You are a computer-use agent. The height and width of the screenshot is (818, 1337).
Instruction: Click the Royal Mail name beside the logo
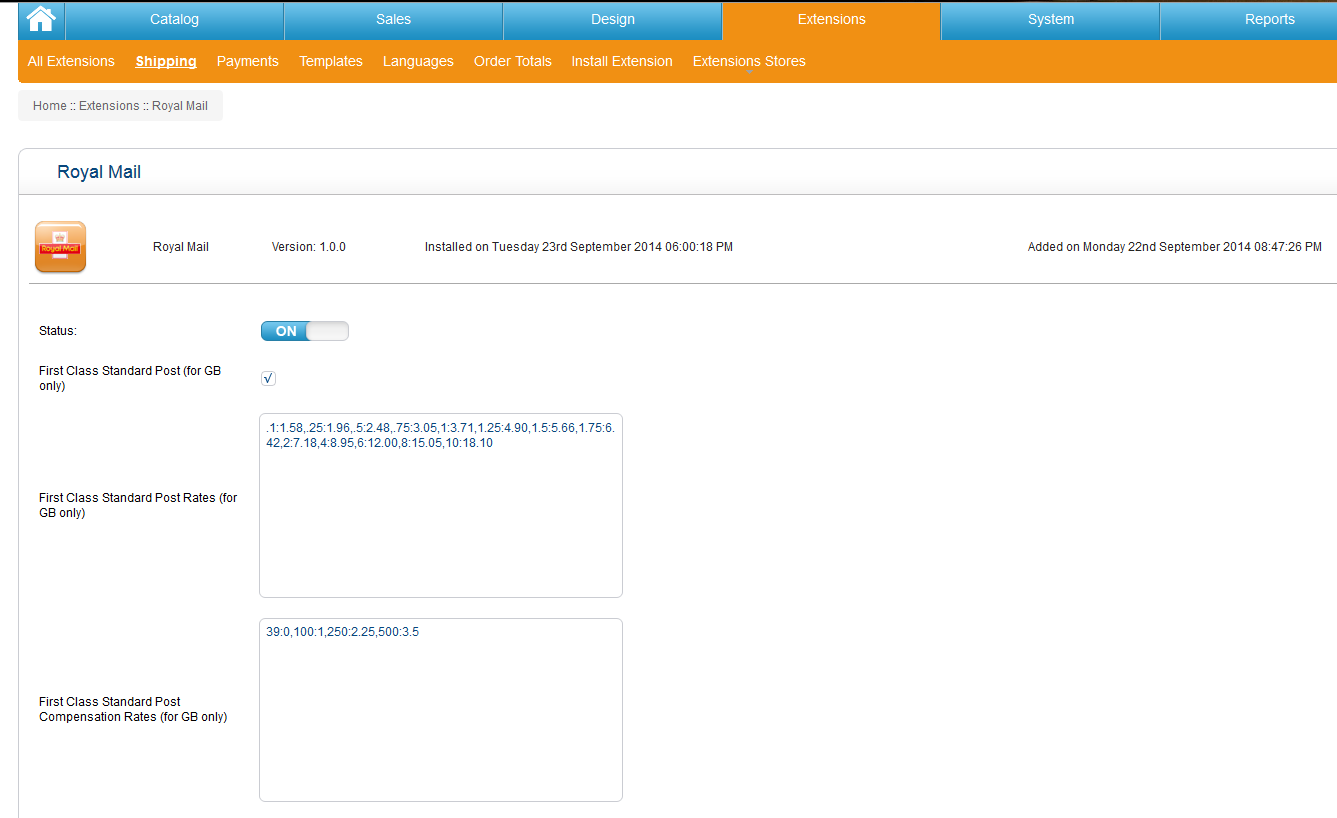click(x=181, y=247)
